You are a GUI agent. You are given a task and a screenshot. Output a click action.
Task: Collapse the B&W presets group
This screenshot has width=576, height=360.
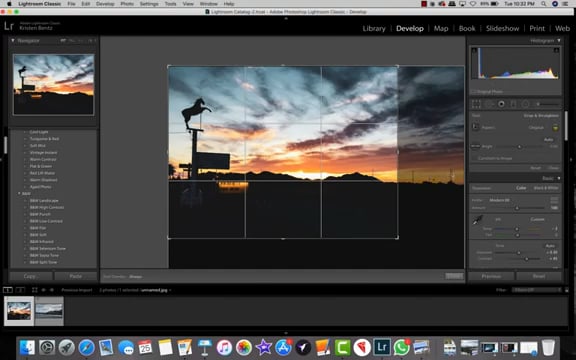pyautogui.click(x=19, y=193)
